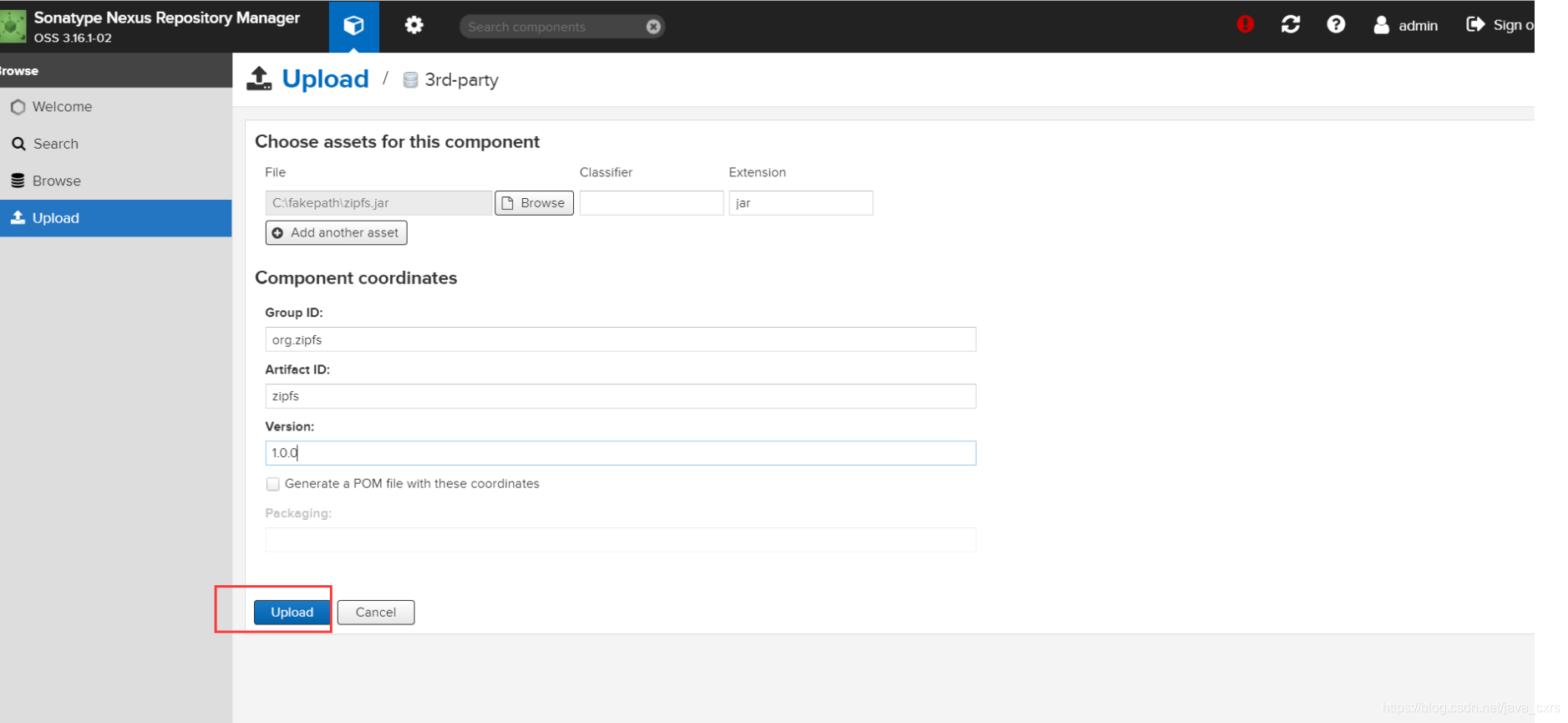This screenshot has width=1568, height=723.
Task: Click the upload icon beside the page title
Action: (259, 79)
